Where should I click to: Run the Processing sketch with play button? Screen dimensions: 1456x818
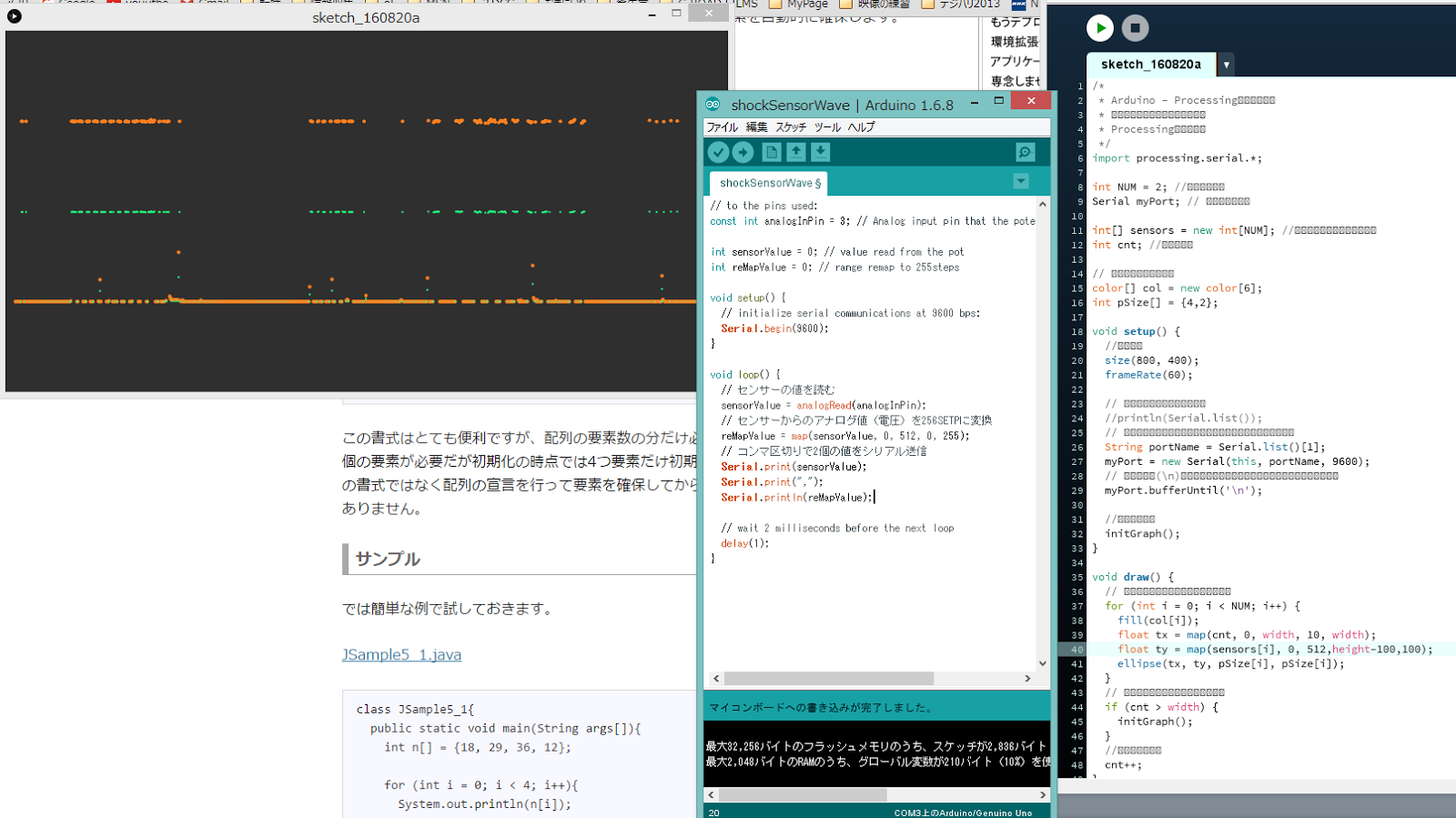1100,28
